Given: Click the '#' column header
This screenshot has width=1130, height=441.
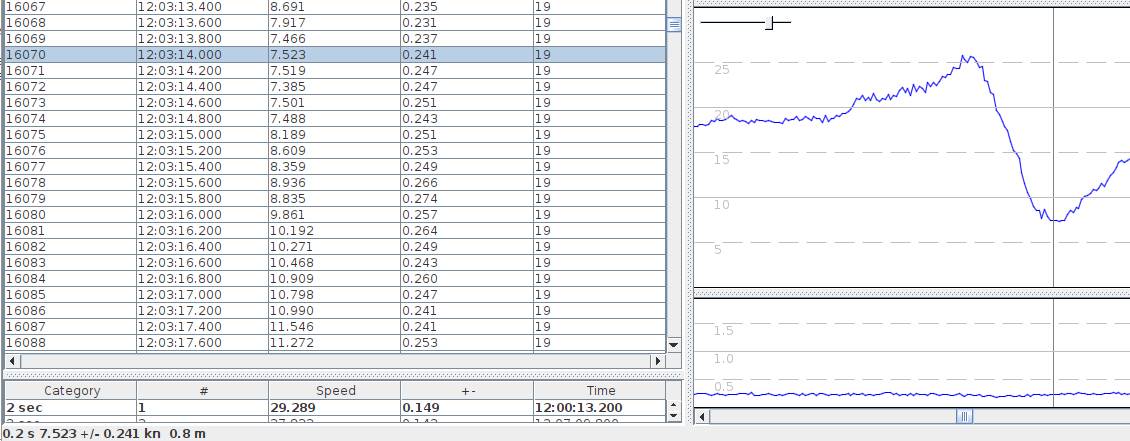Looking at the screenshot, I should [203, 391].
